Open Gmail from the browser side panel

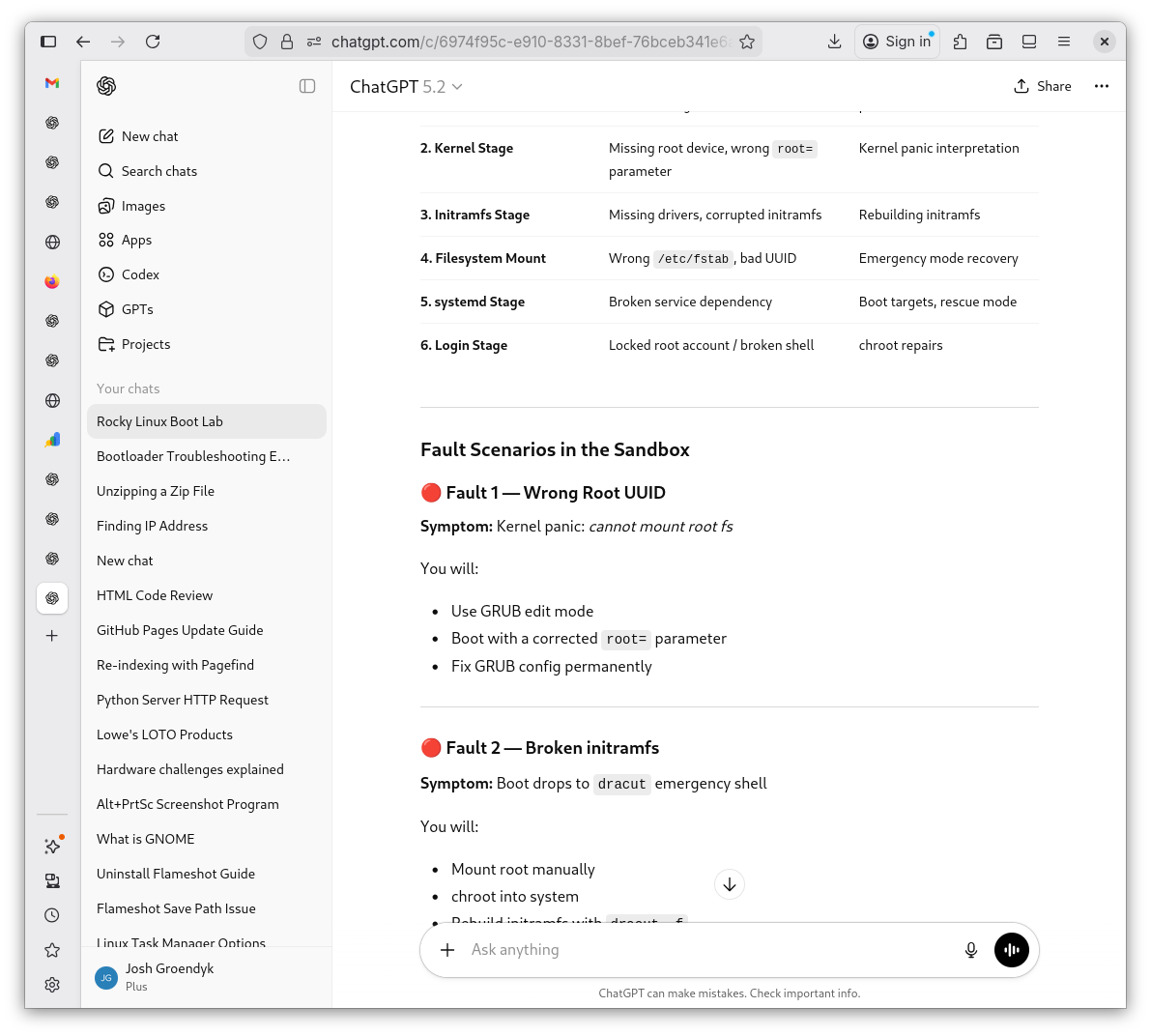pyautogui.click(x=52, y=83)
